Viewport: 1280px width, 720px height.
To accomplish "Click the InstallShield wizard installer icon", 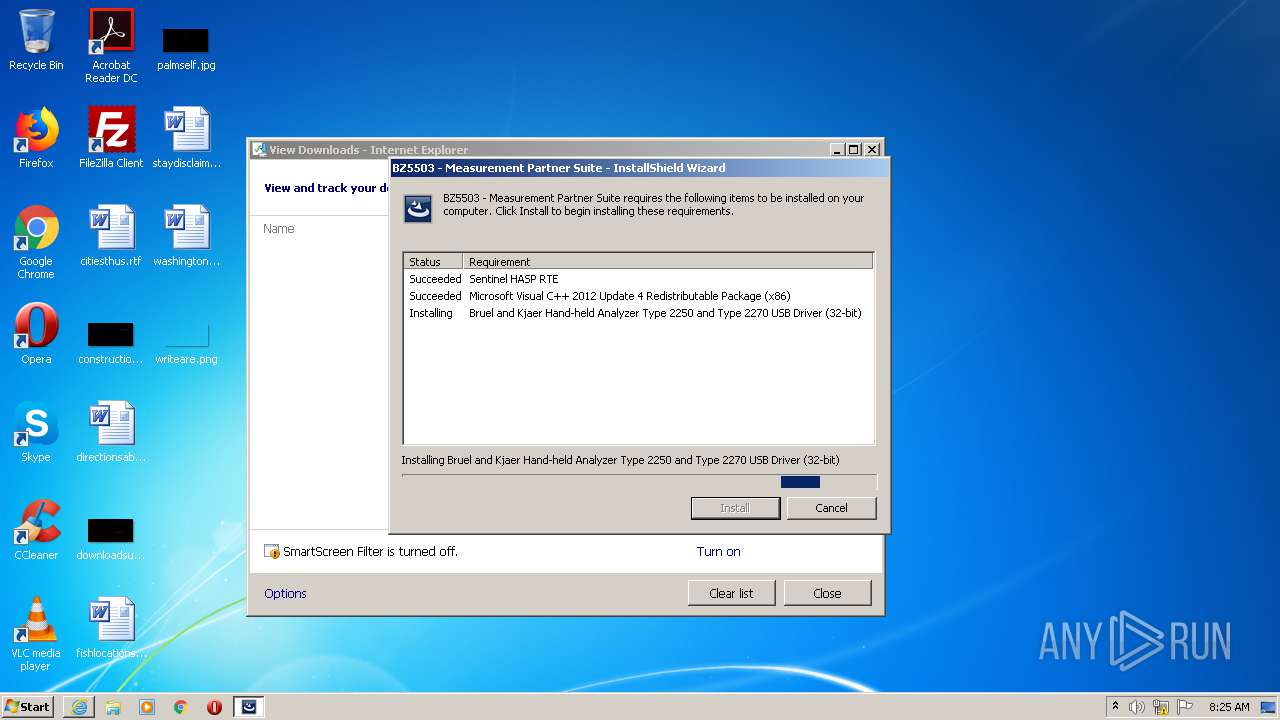I will [x=418, y=208].
